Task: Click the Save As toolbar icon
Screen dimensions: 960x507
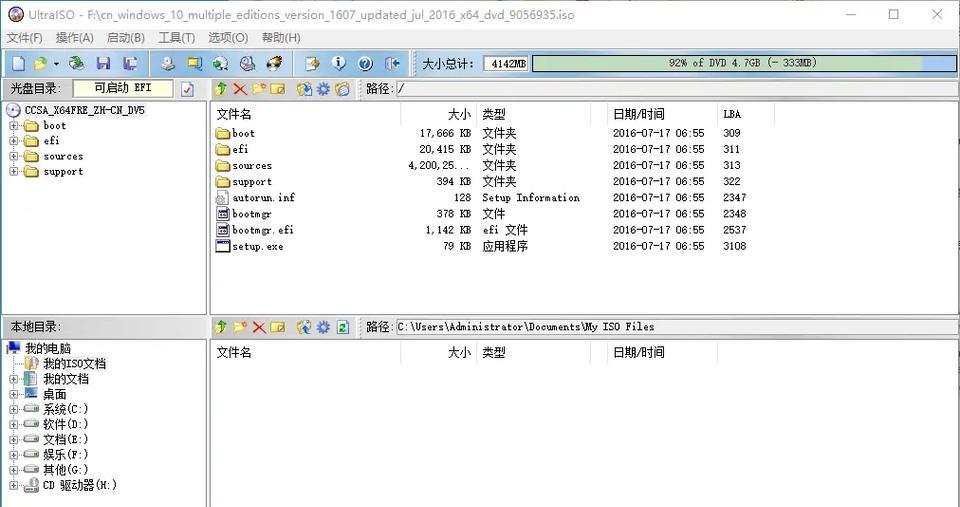Action: pos(129,63)
